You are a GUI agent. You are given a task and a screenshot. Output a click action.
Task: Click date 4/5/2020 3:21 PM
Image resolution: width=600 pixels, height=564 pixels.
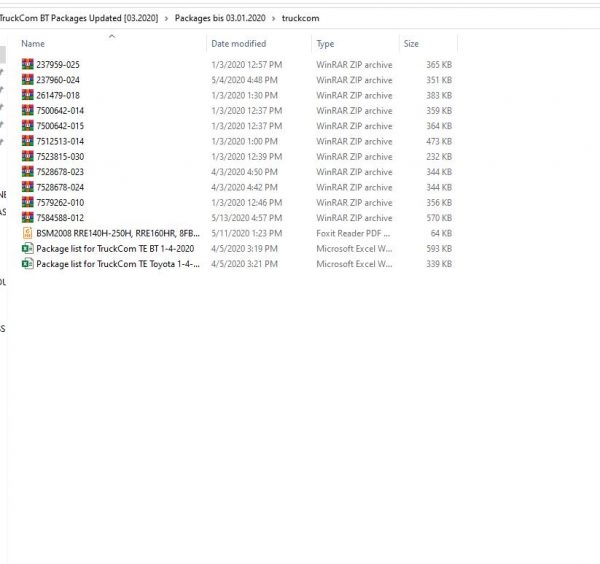click(245, 264)
